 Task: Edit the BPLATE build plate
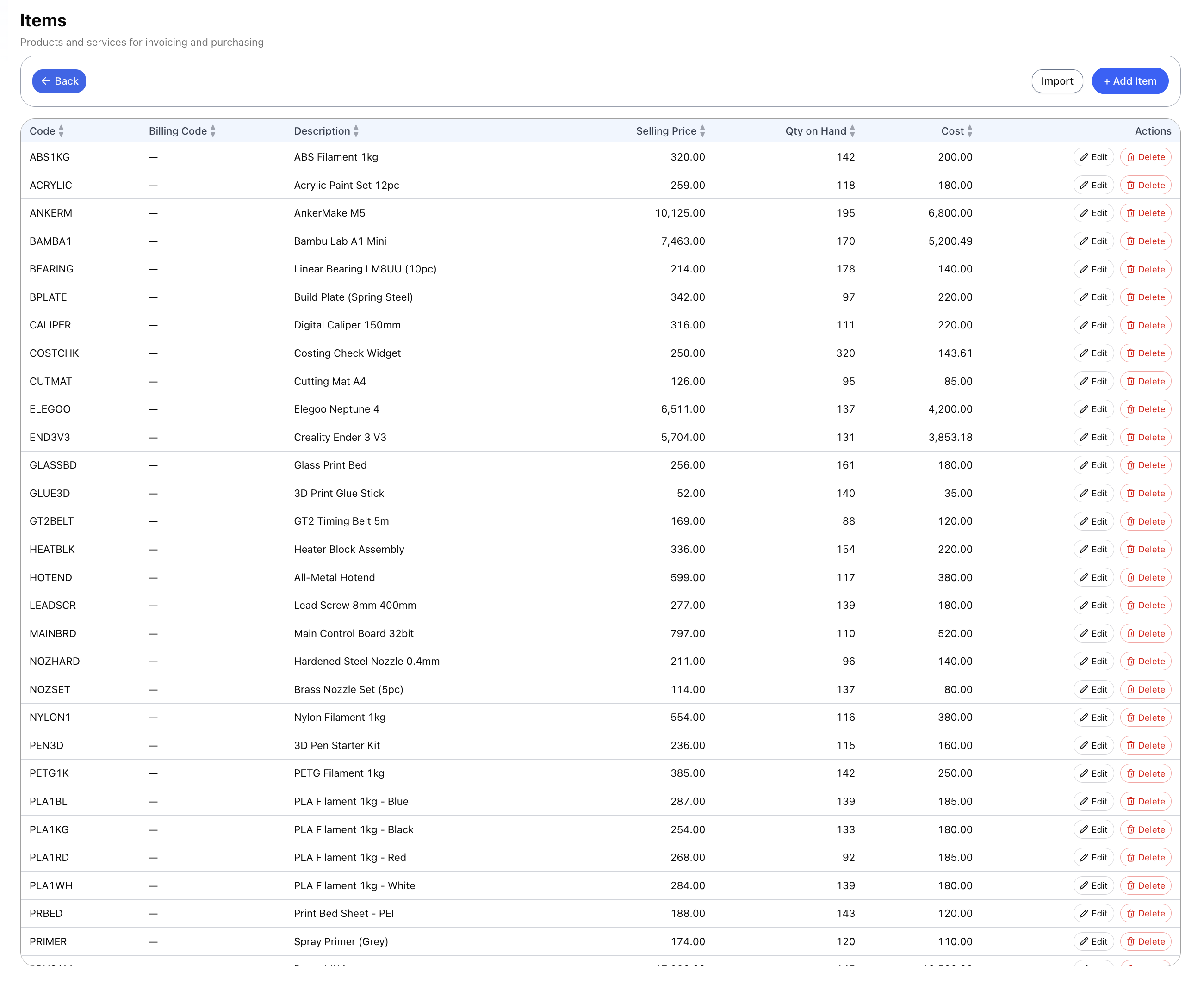pos(1093,297)
